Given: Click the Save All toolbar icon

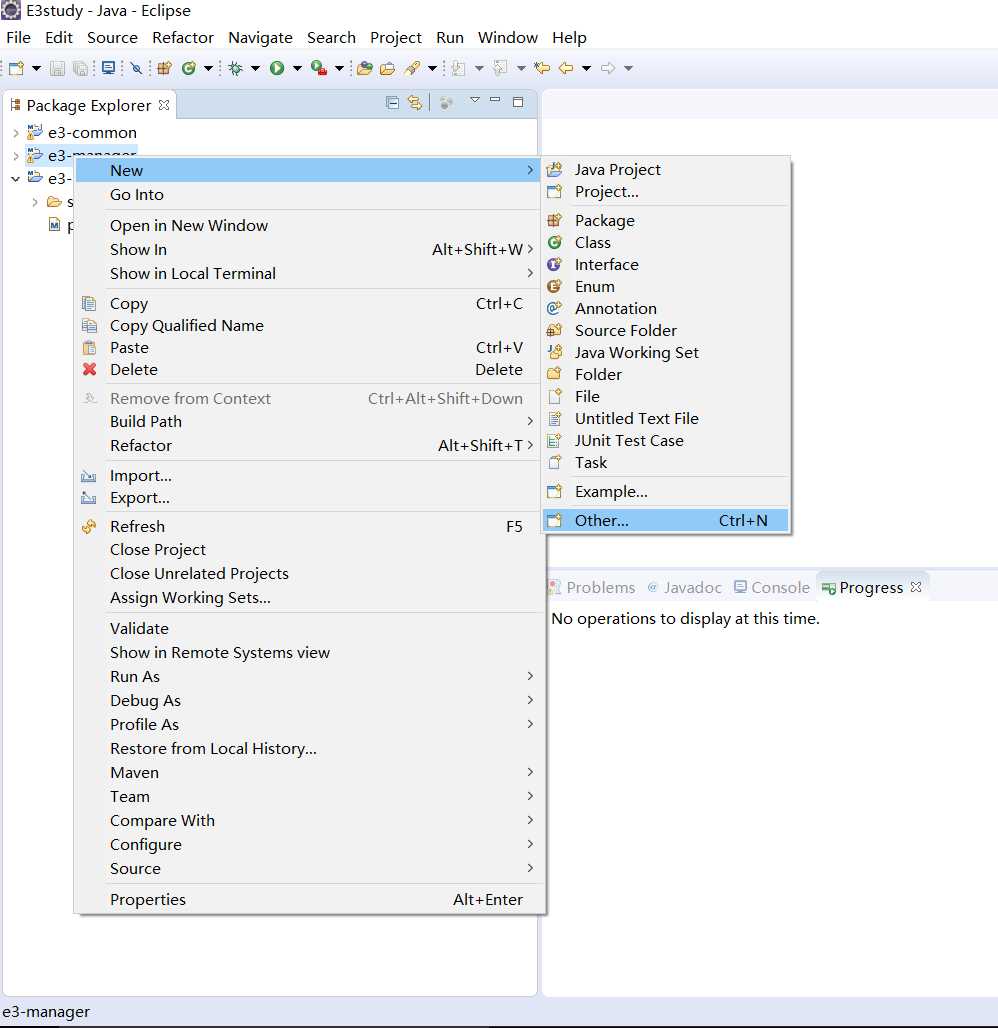Looking at the screenshot, I should 80,68.
